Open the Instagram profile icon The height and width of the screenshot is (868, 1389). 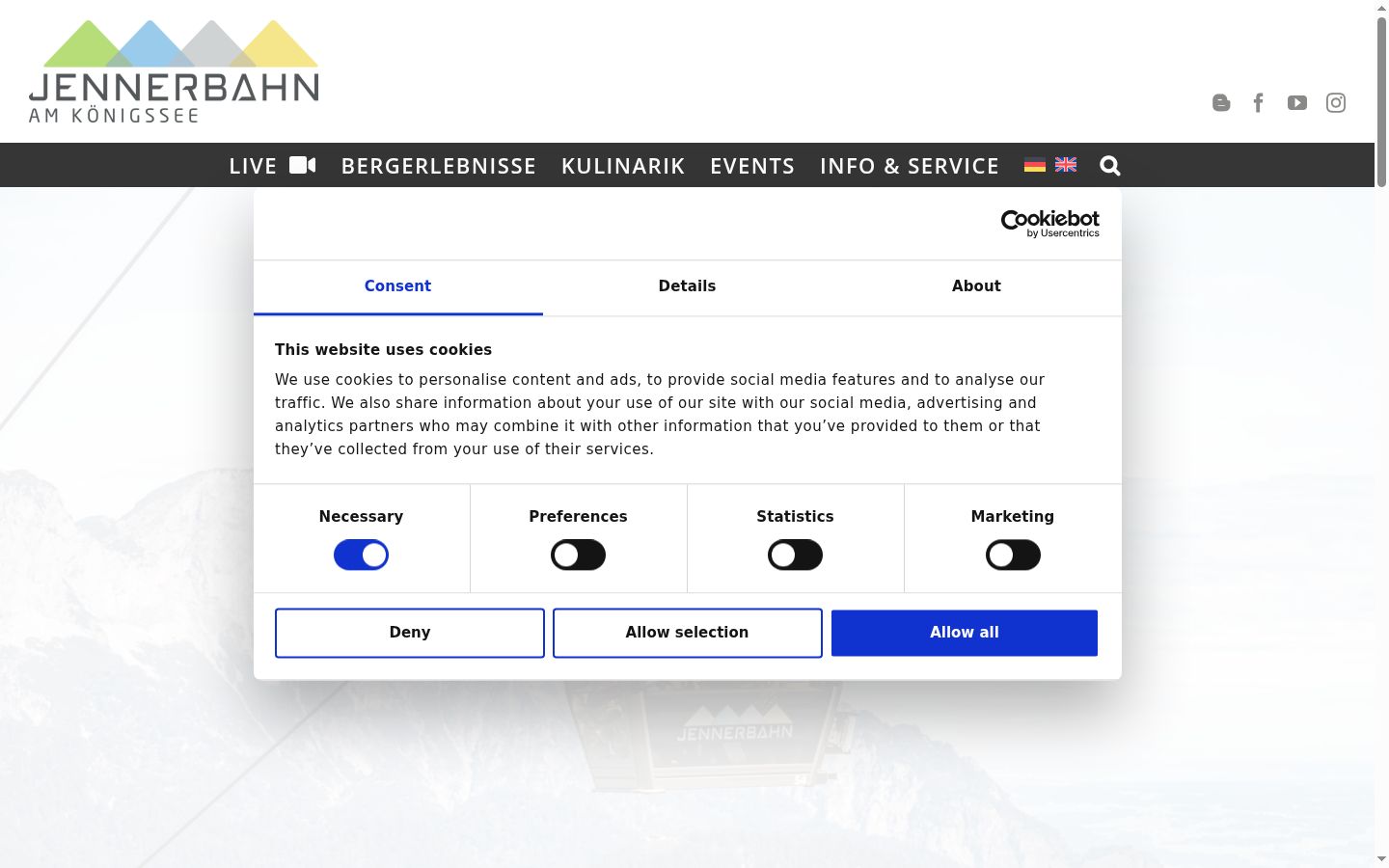pyautogui.click(x=1336, y=102)
